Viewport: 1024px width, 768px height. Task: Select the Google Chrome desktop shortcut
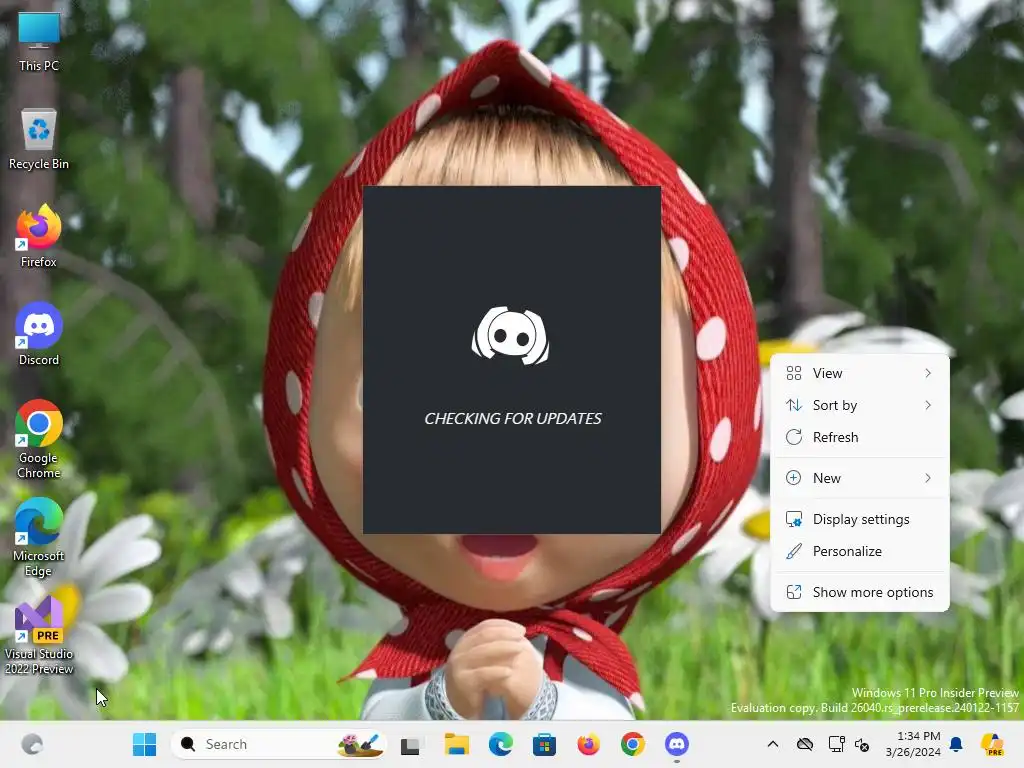tap(39, 440)
